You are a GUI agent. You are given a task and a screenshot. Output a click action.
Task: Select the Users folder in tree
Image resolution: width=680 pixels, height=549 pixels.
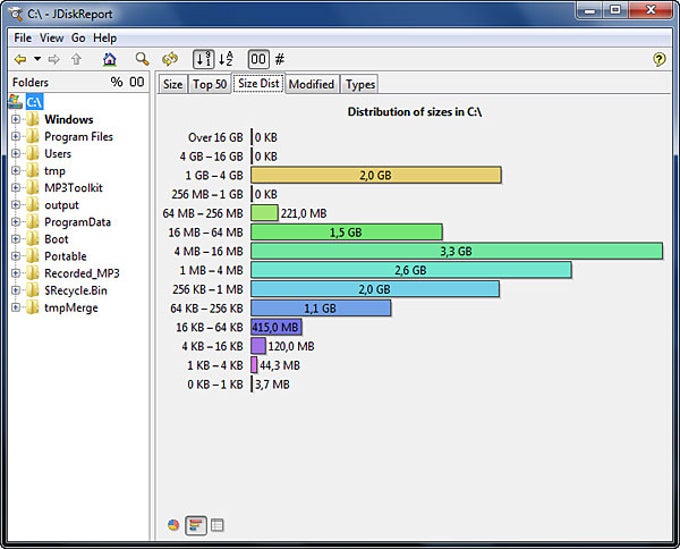tap(57, 154)
